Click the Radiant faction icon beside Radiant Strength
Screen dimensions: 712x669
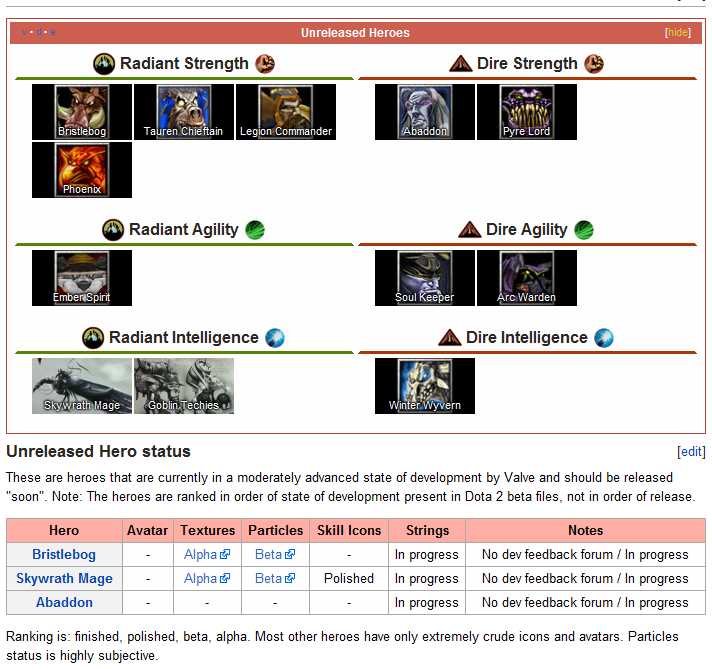tap(104, 64)
